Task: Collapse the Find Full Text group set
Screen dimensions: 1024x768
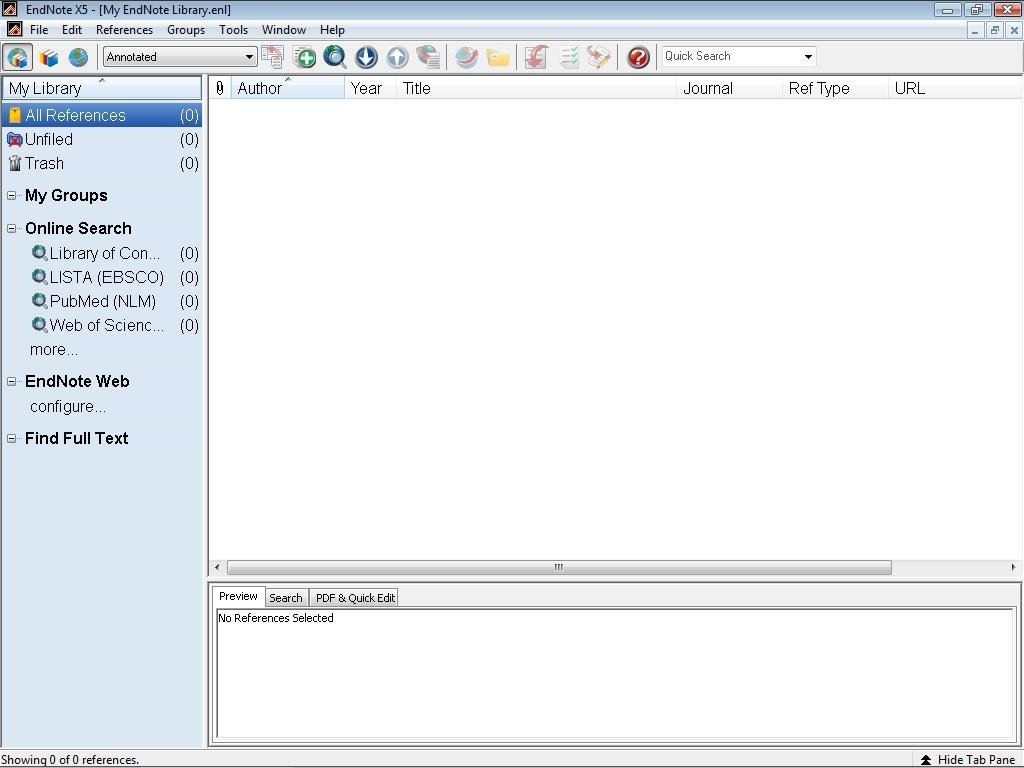Action: (11, 438)
